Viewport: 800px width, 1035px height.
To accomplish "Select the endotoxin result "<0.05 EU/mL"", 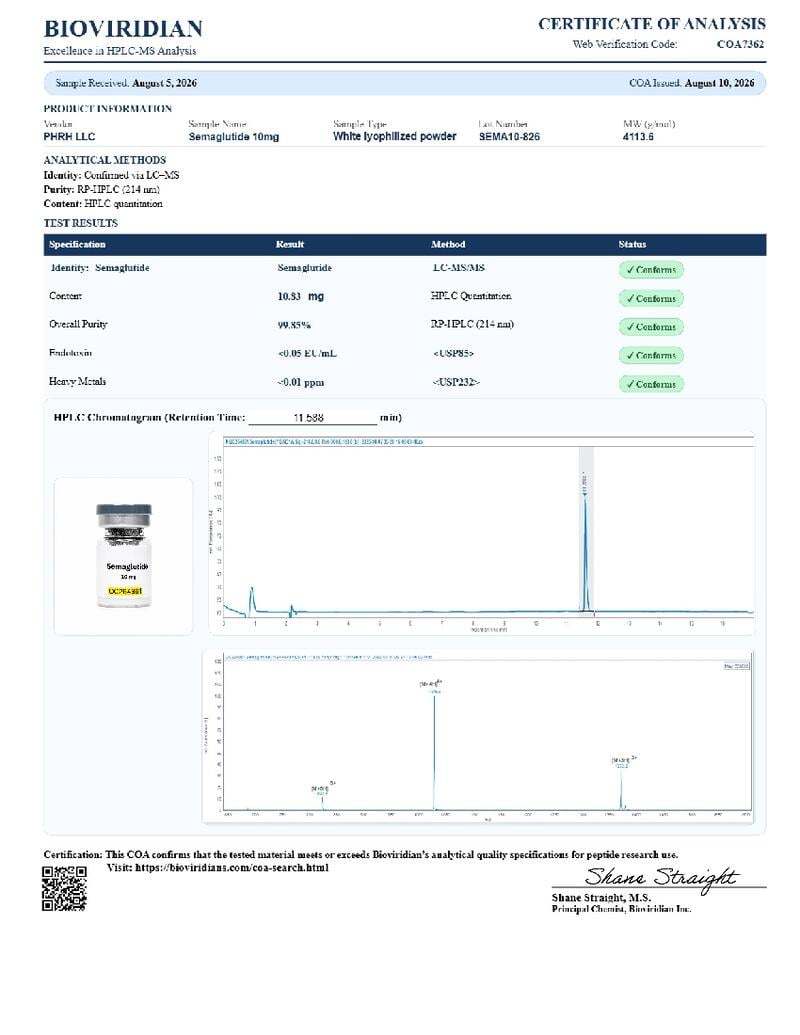I will (307, 354).
